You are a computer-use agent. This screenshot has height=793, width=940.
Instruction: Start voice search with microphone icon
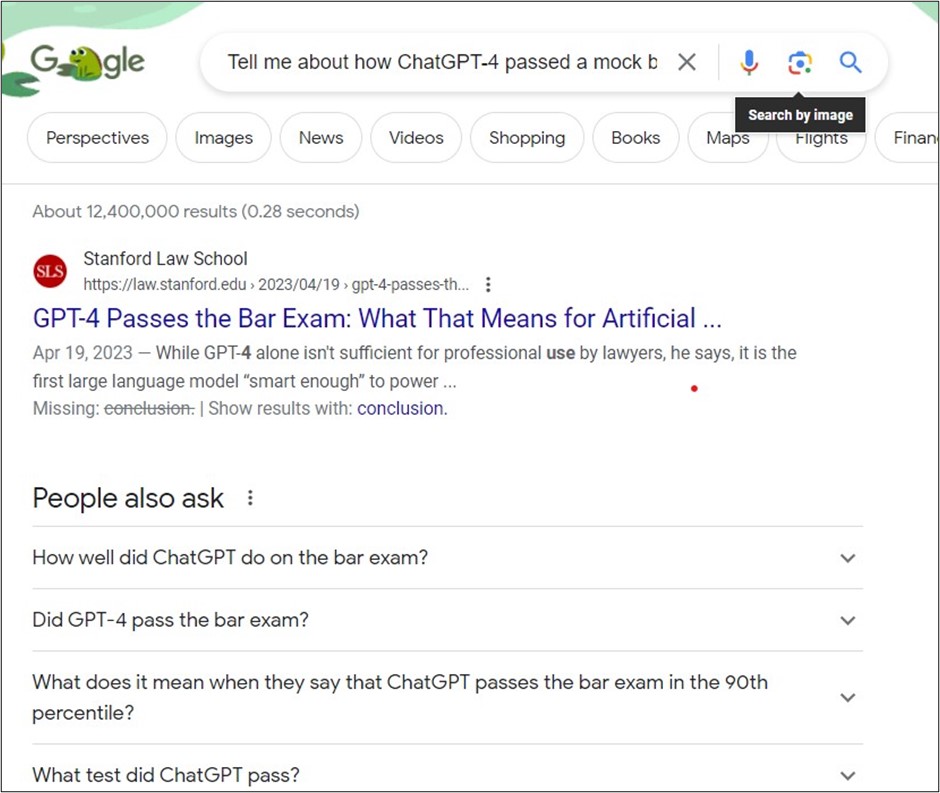pyautogui.click(x=749, y=63)
